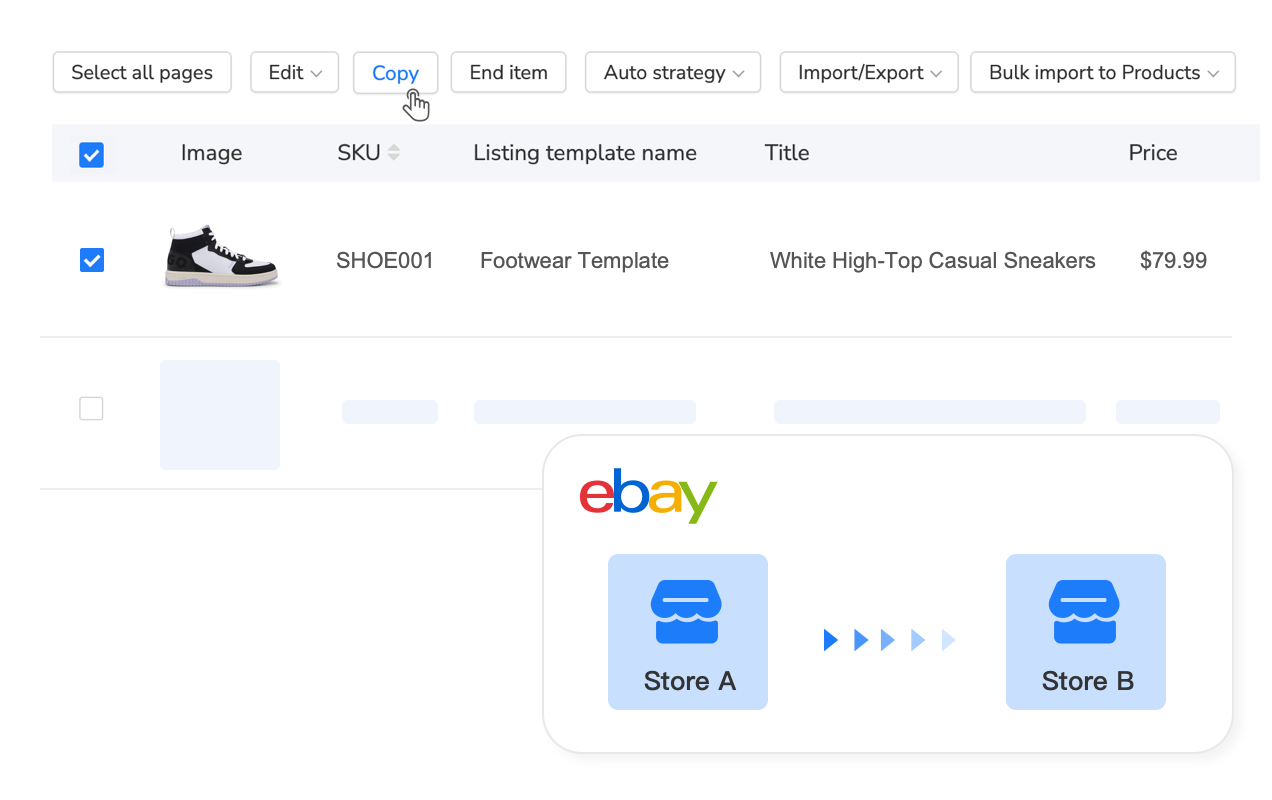
Task: Uncheck the SHOE001 row checkbox
Action: tap(91, 260)
